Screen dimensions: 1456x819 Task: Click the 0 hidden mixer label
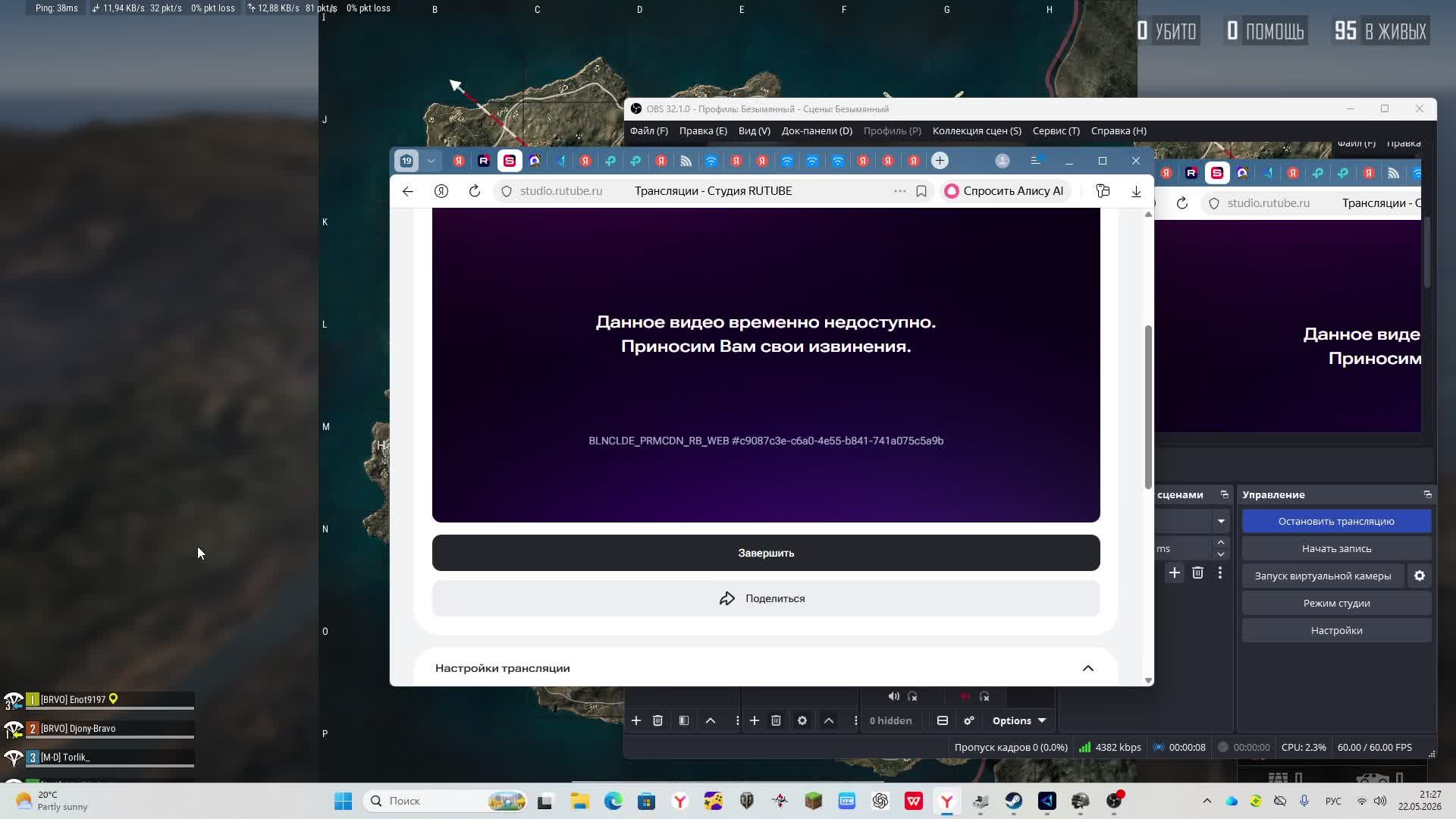click(890, 720)
